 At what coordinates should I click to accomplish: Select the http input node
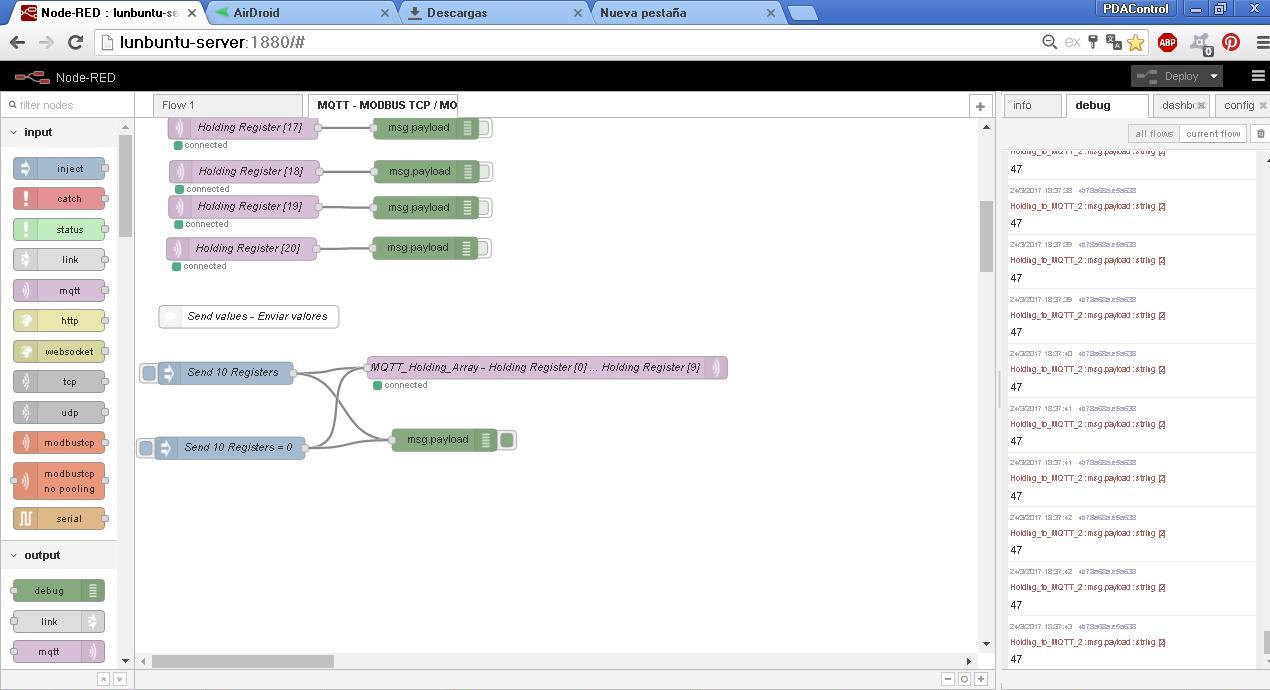coord(59,321)
